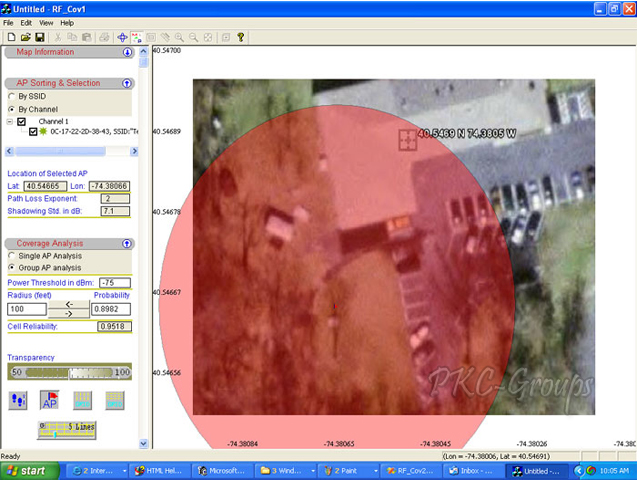Open the View menu

[x=46, y=23]
